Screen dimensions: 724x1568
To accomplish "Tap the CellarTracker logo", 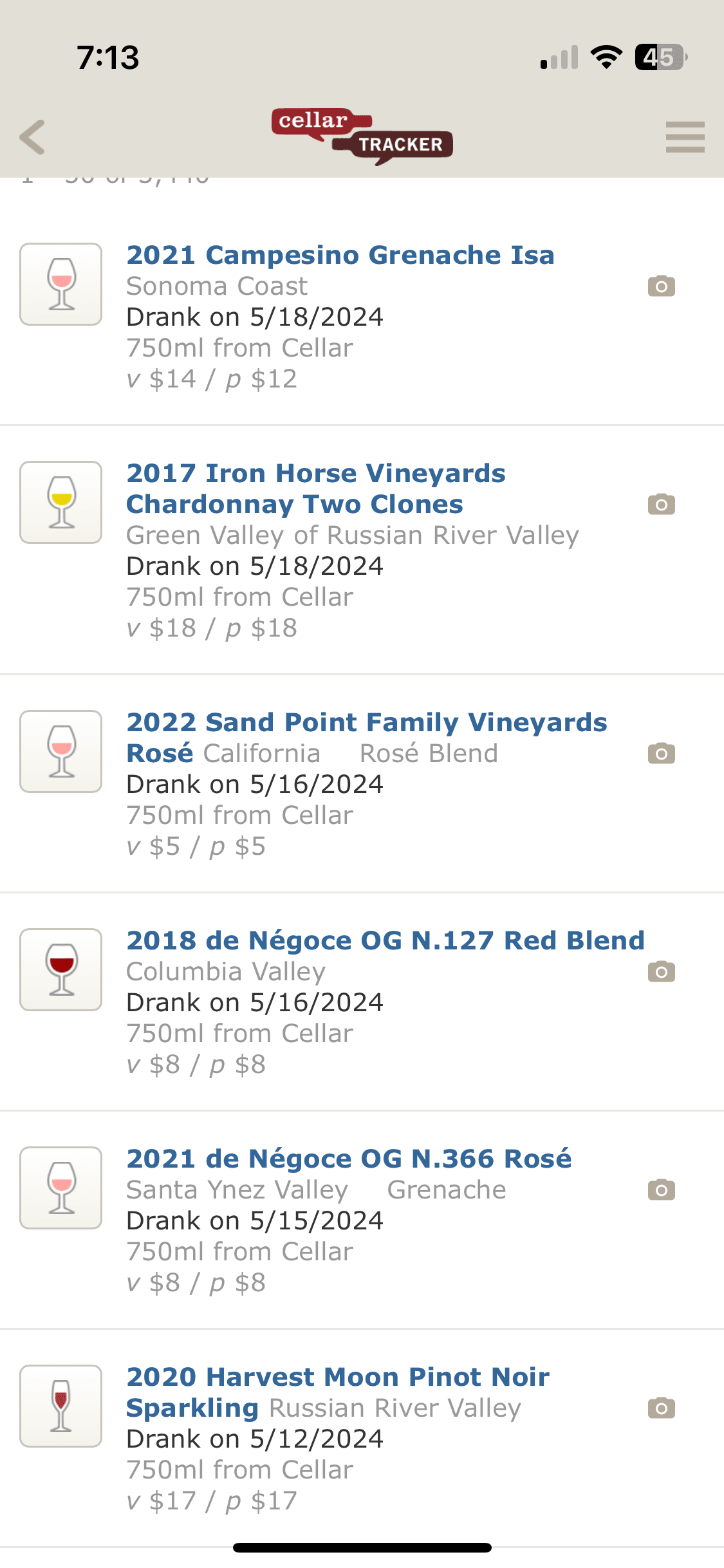I will click(x=362, y=136).
